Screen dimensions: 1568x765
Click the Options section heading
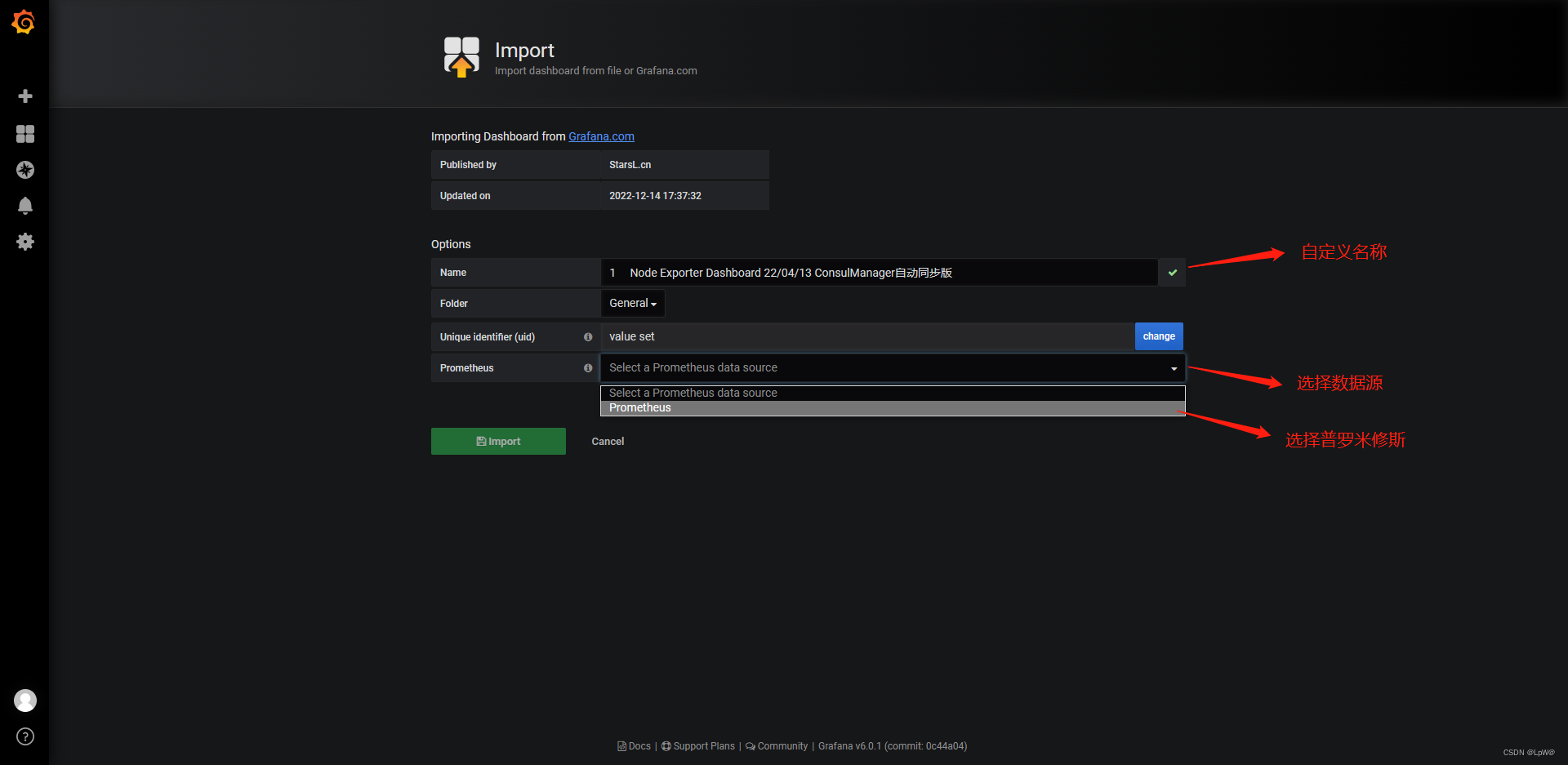(x=451, y=244)
